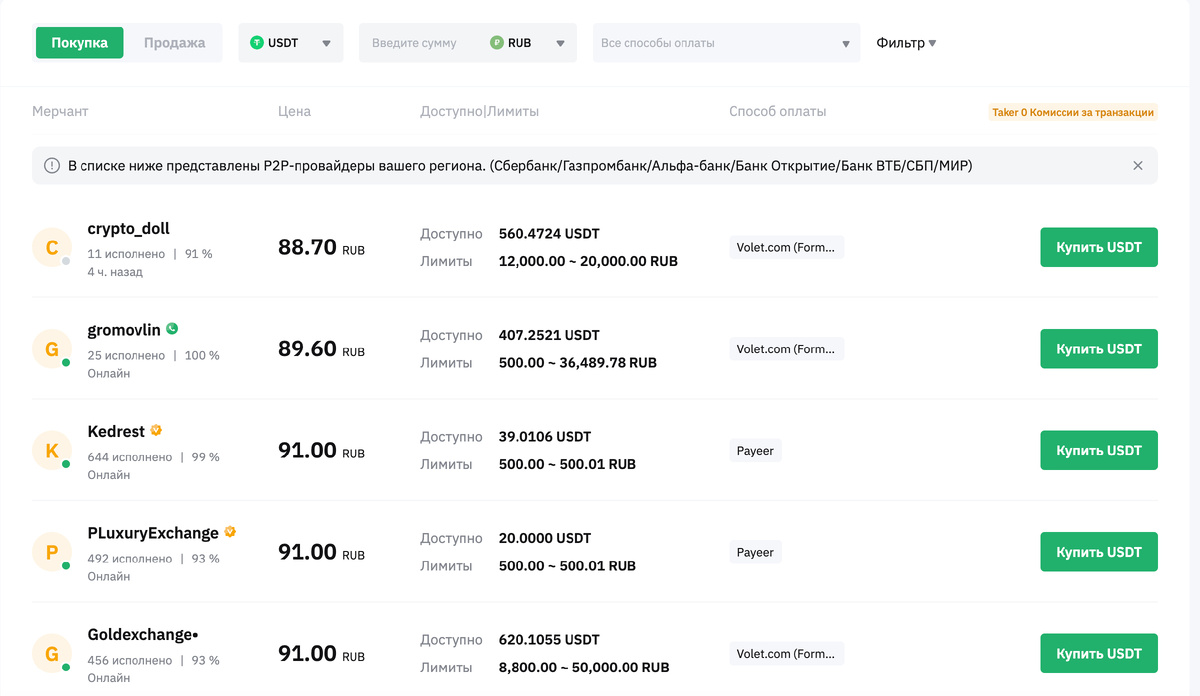Viewport: 1200px width, 696px height.
Task: Open the Фильтр options
Action: tap(906, 43)
